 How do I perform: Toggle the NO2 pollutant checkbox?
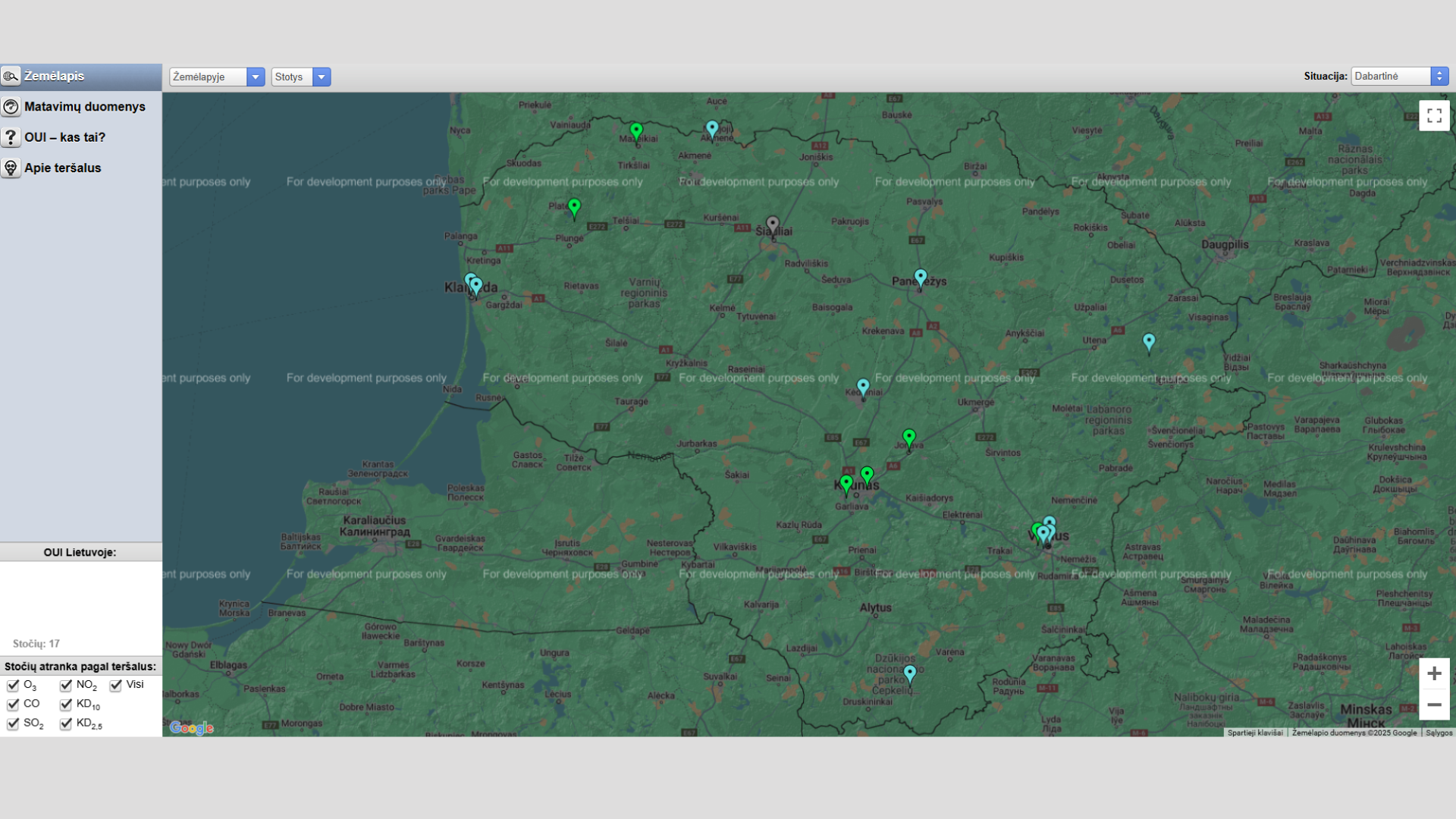pyautogui.click(x=66, y=686)
